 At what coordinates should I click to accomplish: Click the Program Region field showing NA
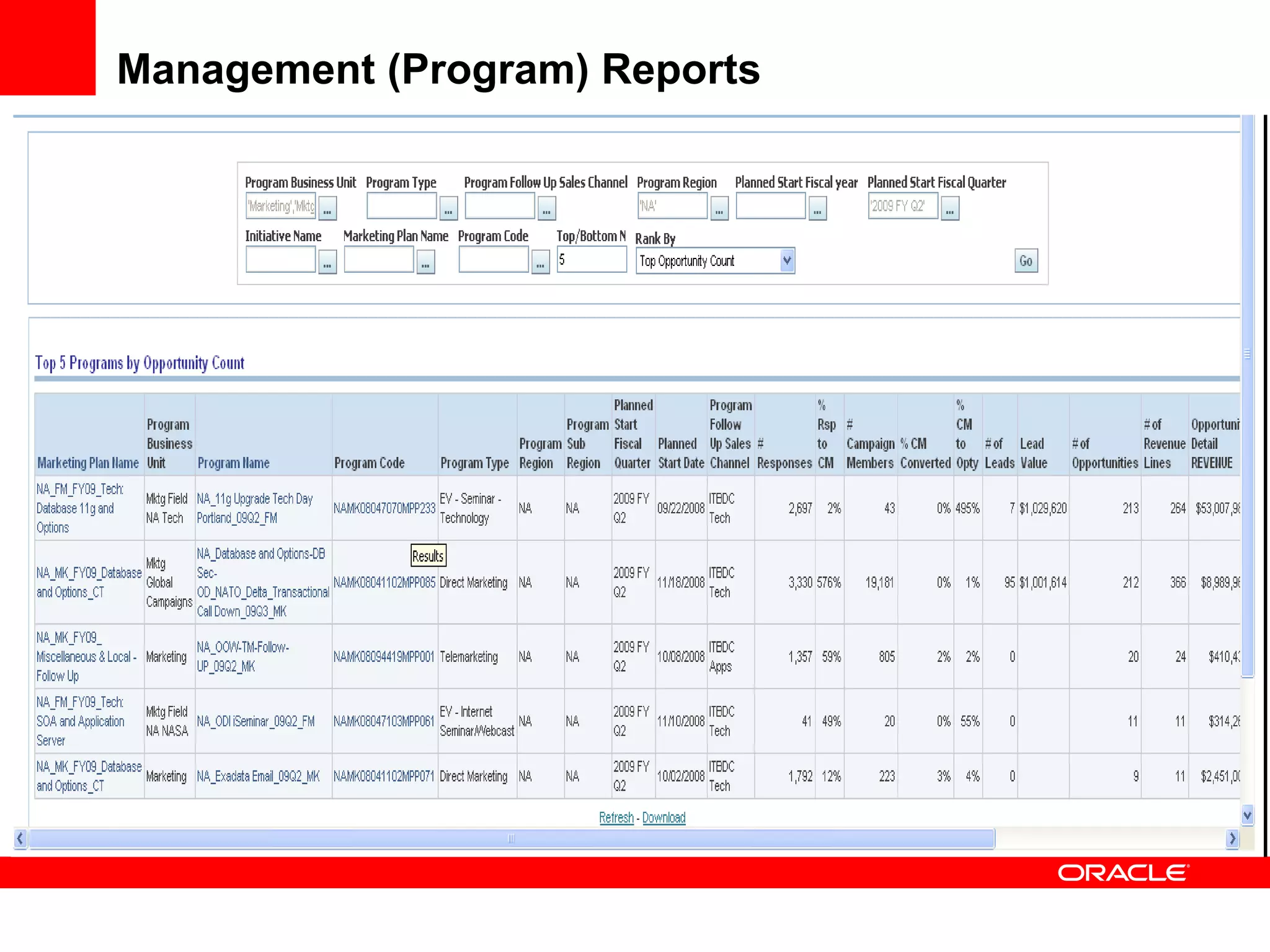click(672, 206)
